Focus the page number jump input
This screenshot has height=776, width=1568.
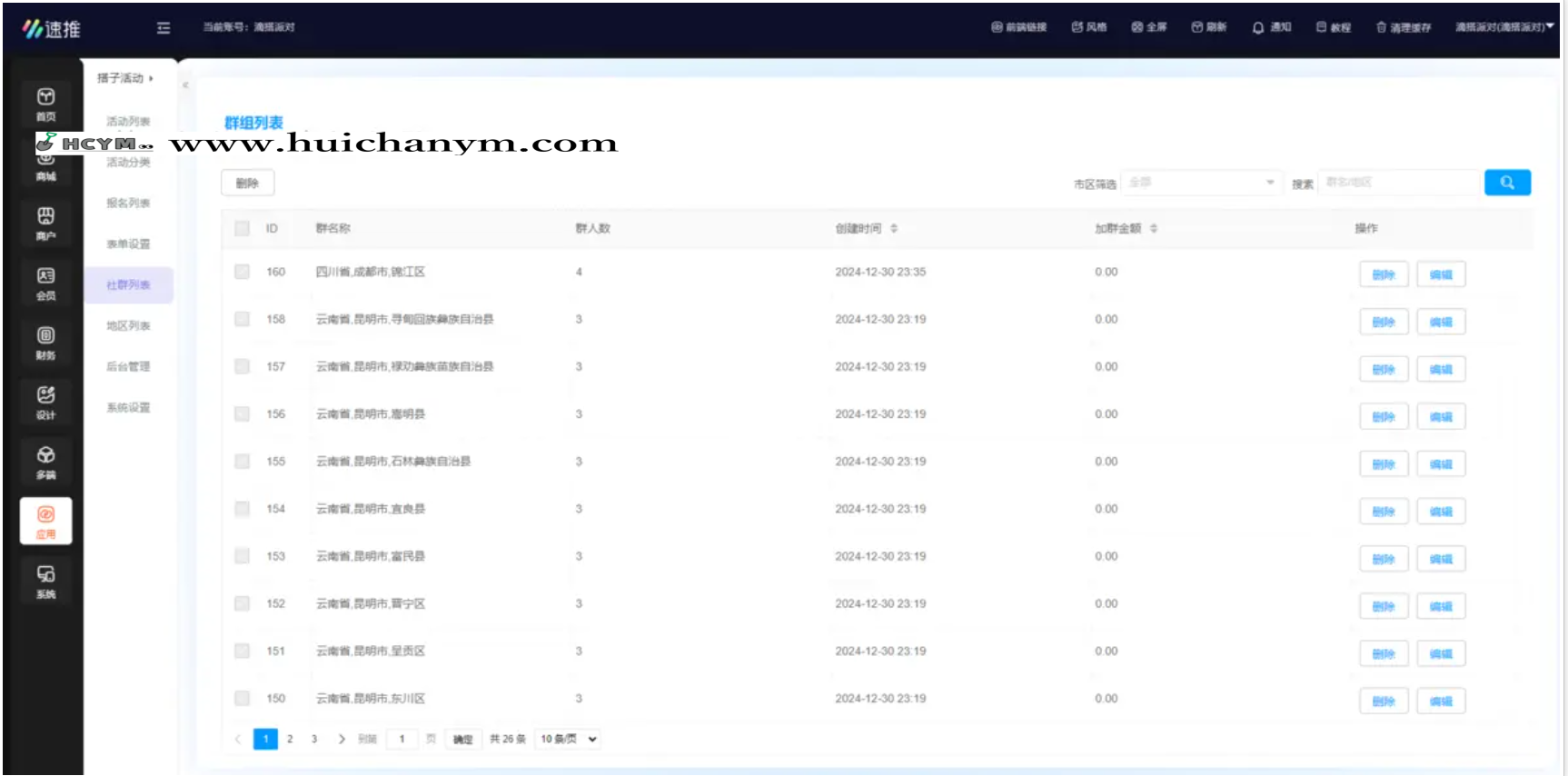point(402,739)
